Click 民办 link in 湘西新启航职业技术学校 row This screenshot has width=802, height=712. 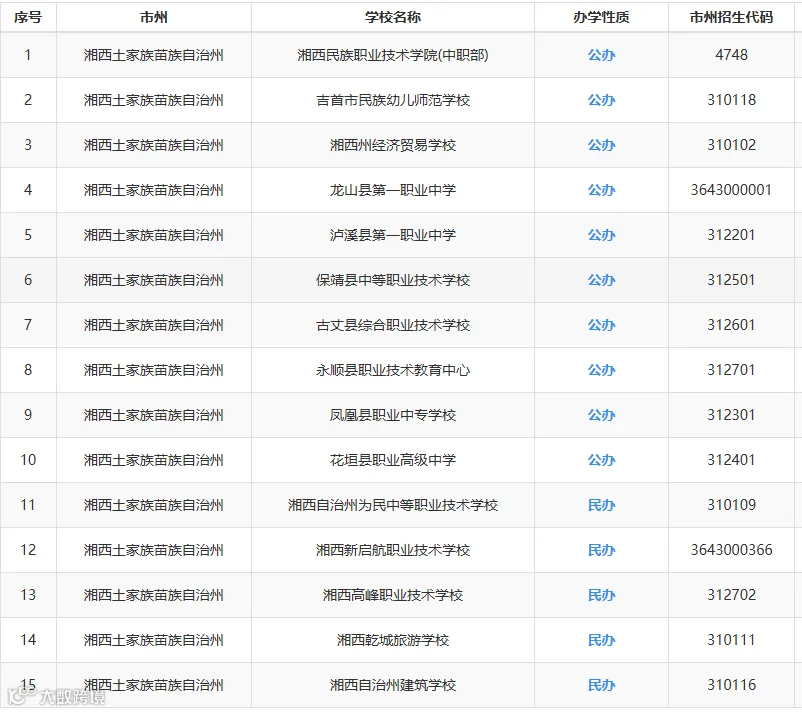pyautogui.click(x=602, y=550)
